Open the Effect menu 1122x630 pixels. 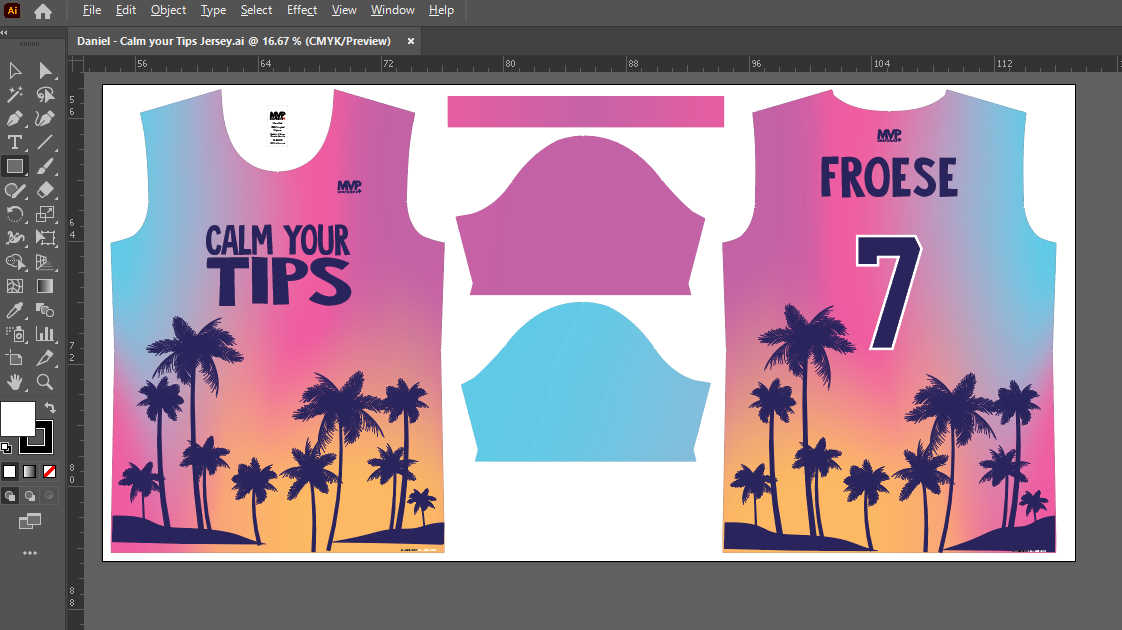tap(302, 10)
